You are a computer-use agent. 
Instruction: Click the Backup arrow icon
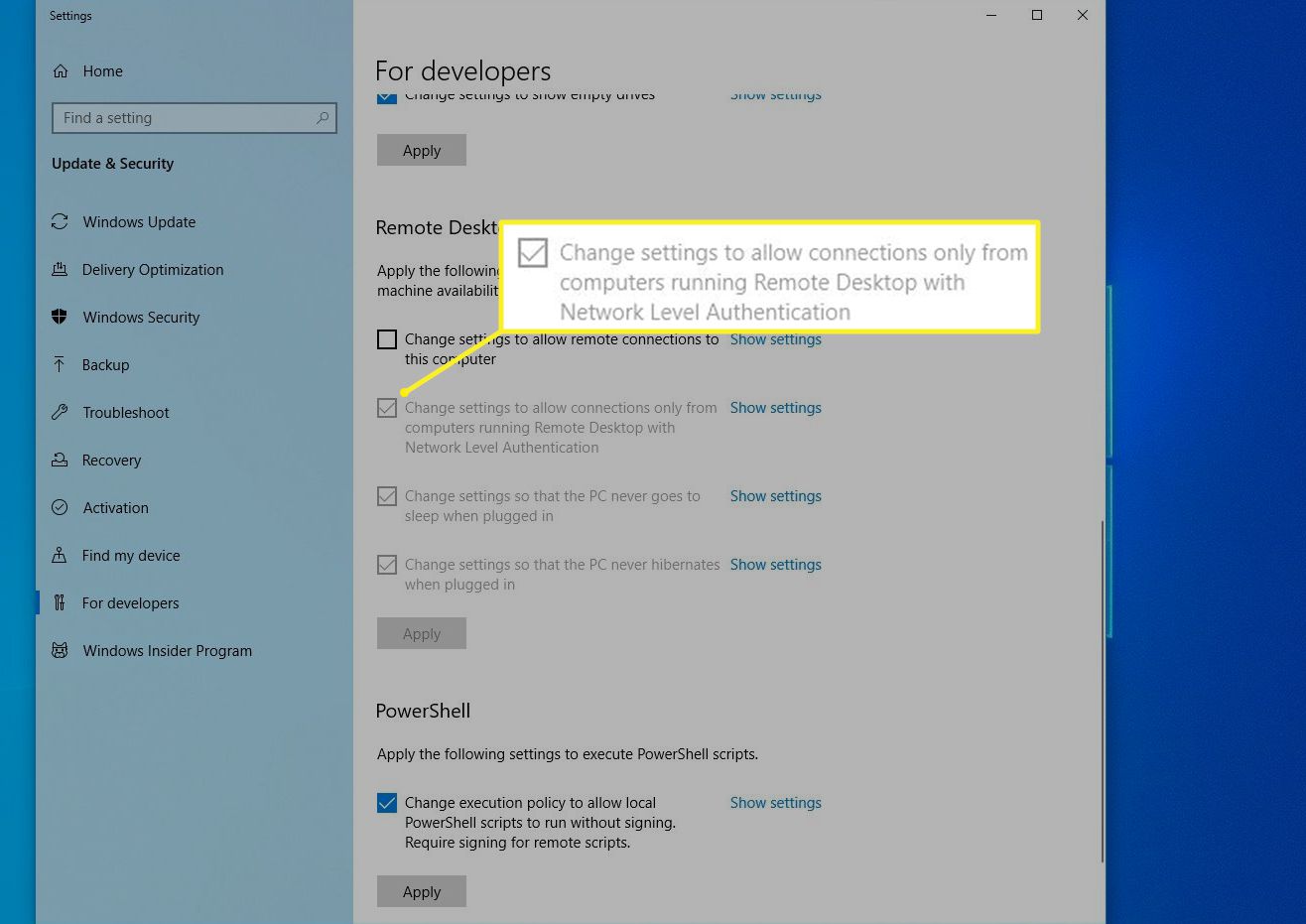click(x=60, y=365)
